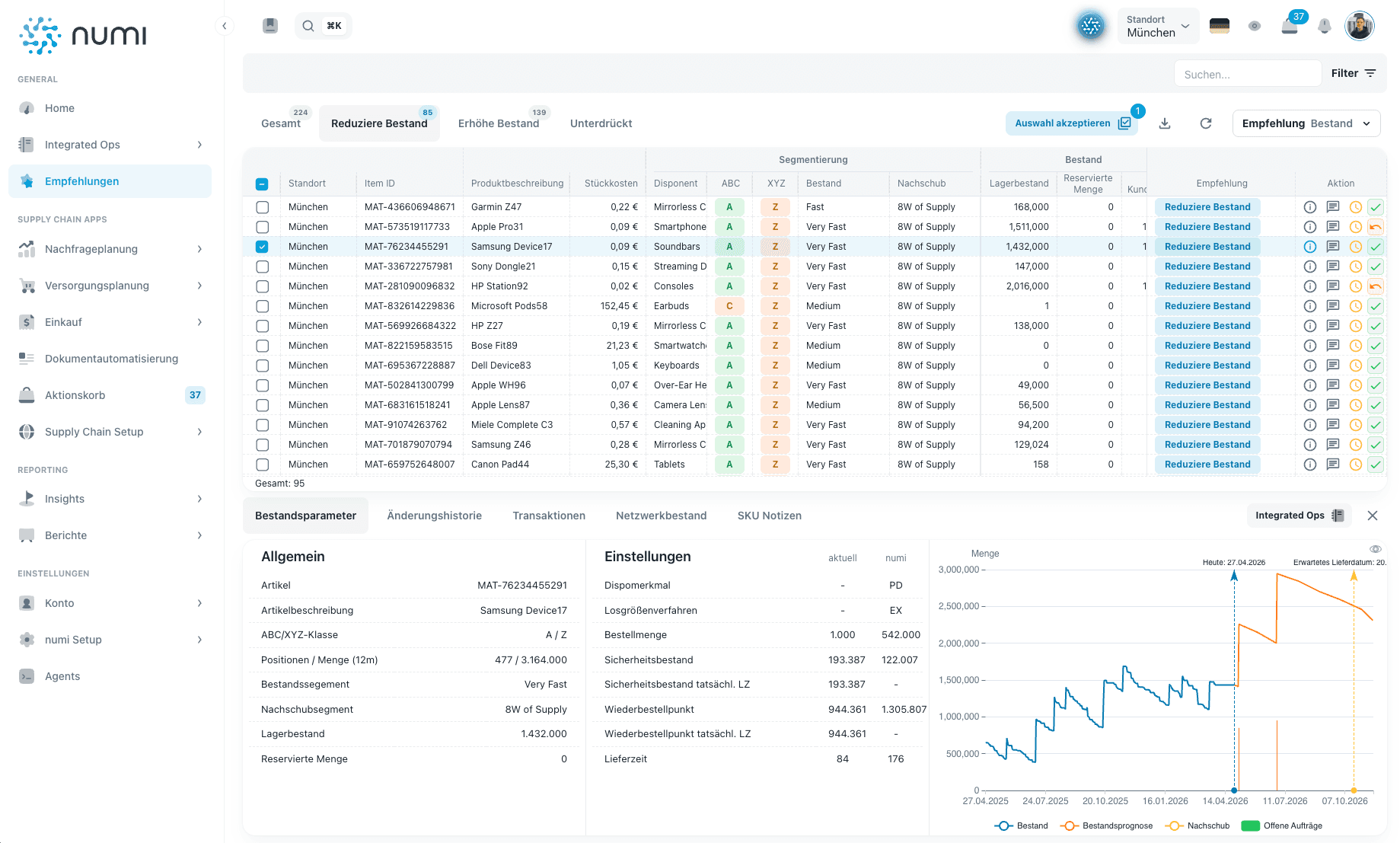Expand Insights in sidebar

(110, 499)
